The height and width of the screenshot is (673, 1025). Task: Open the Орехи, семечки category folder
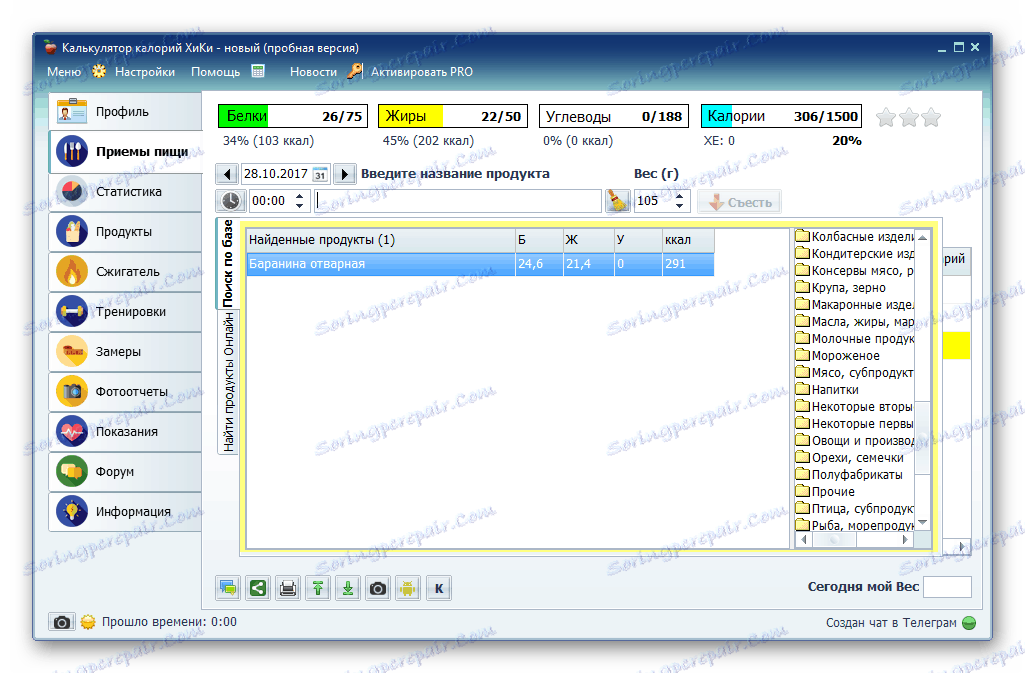[849, 457]
